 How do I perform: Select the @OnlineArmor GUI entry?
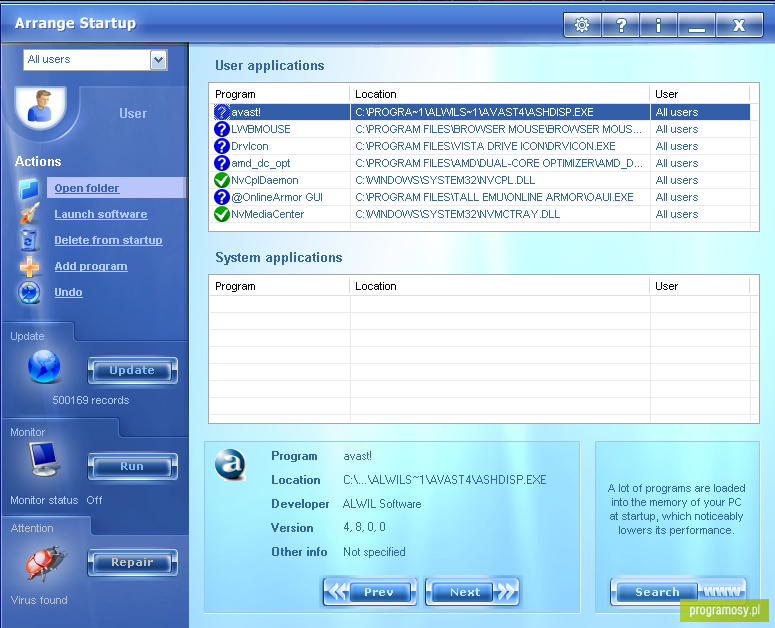pos(482,197)
